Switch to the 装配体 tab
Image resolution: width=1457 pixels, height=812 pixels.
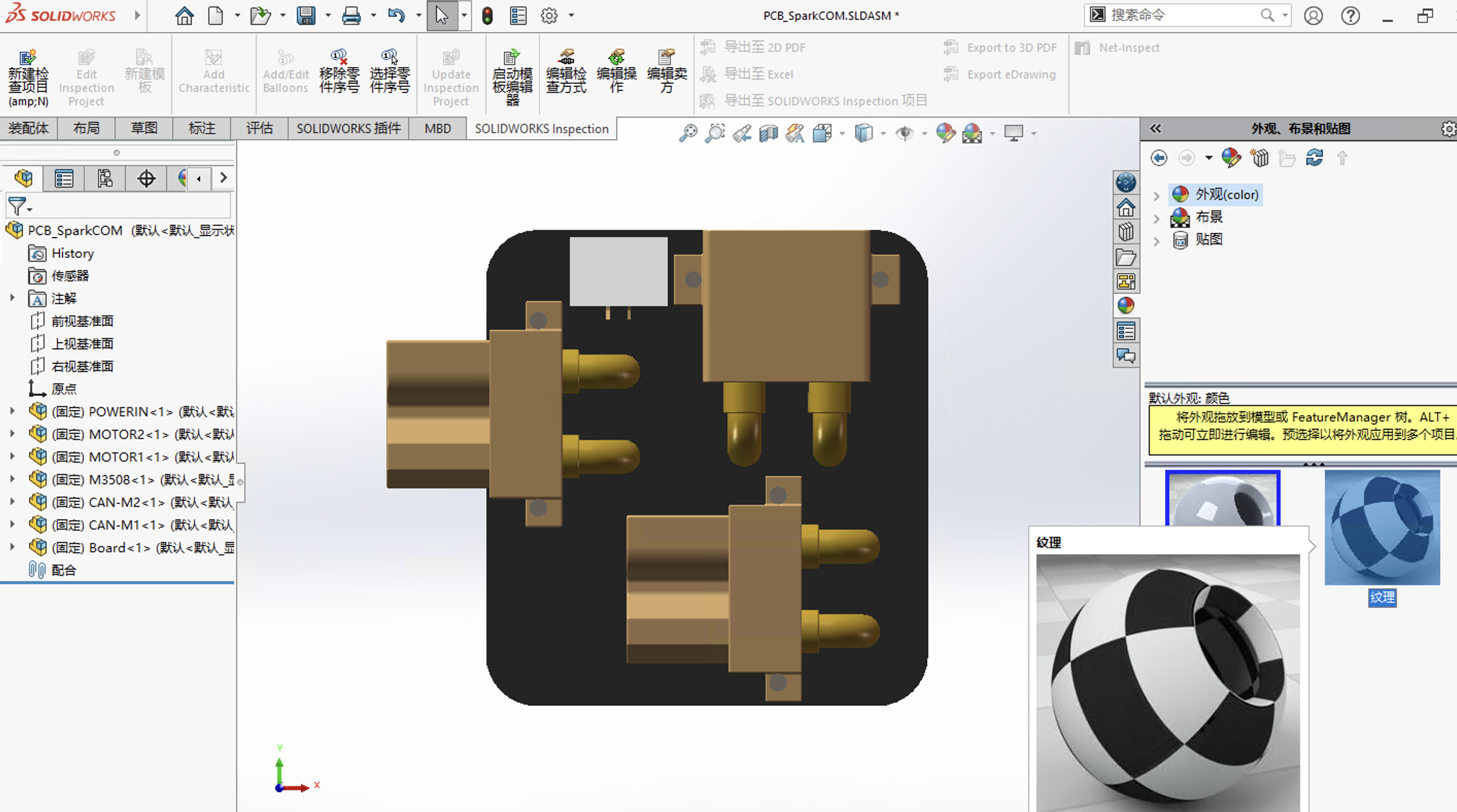(x=28, y=129)
